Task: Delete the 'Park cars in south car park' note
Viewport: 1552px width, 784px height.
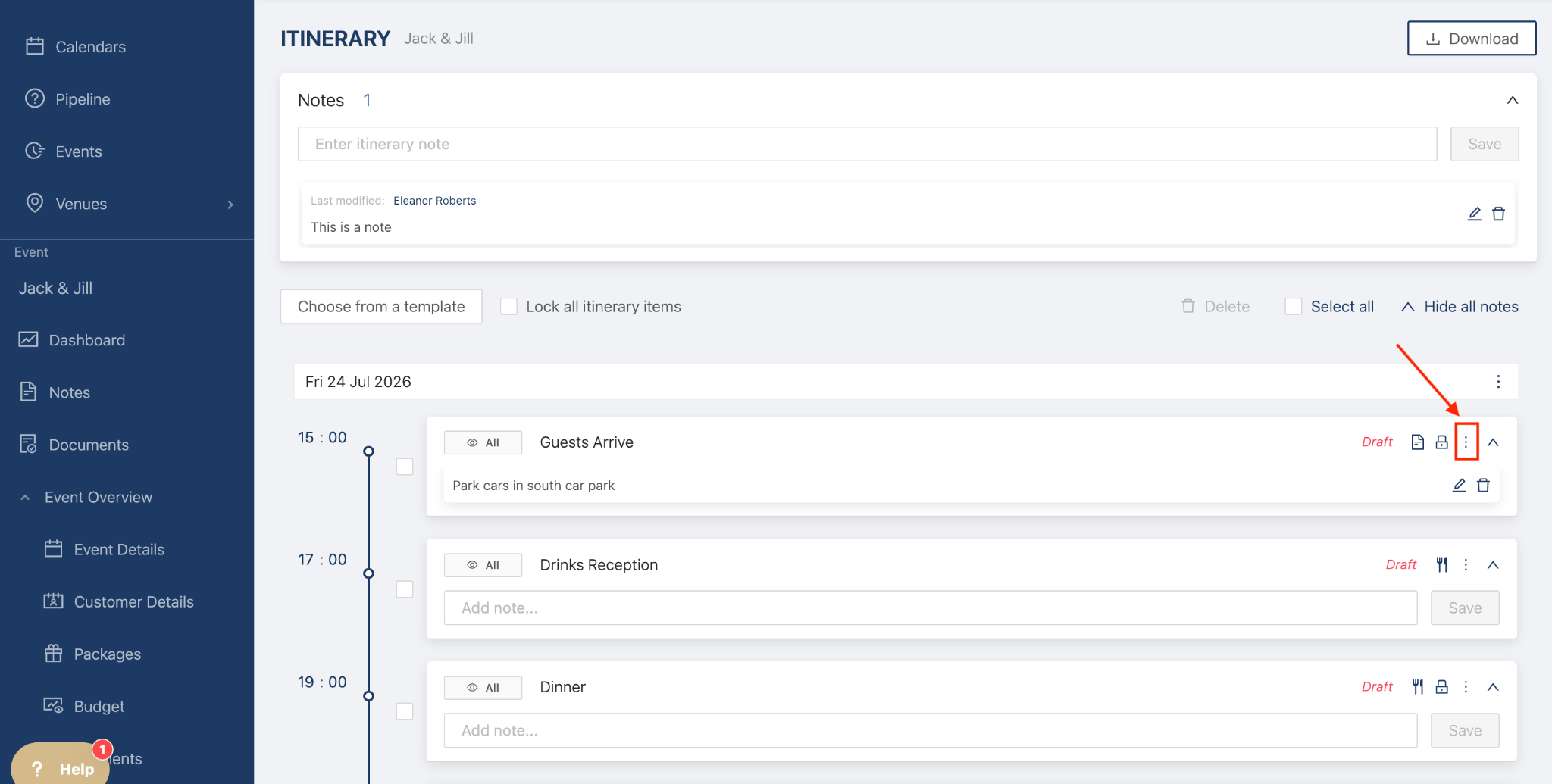Action: [1483, 486]
